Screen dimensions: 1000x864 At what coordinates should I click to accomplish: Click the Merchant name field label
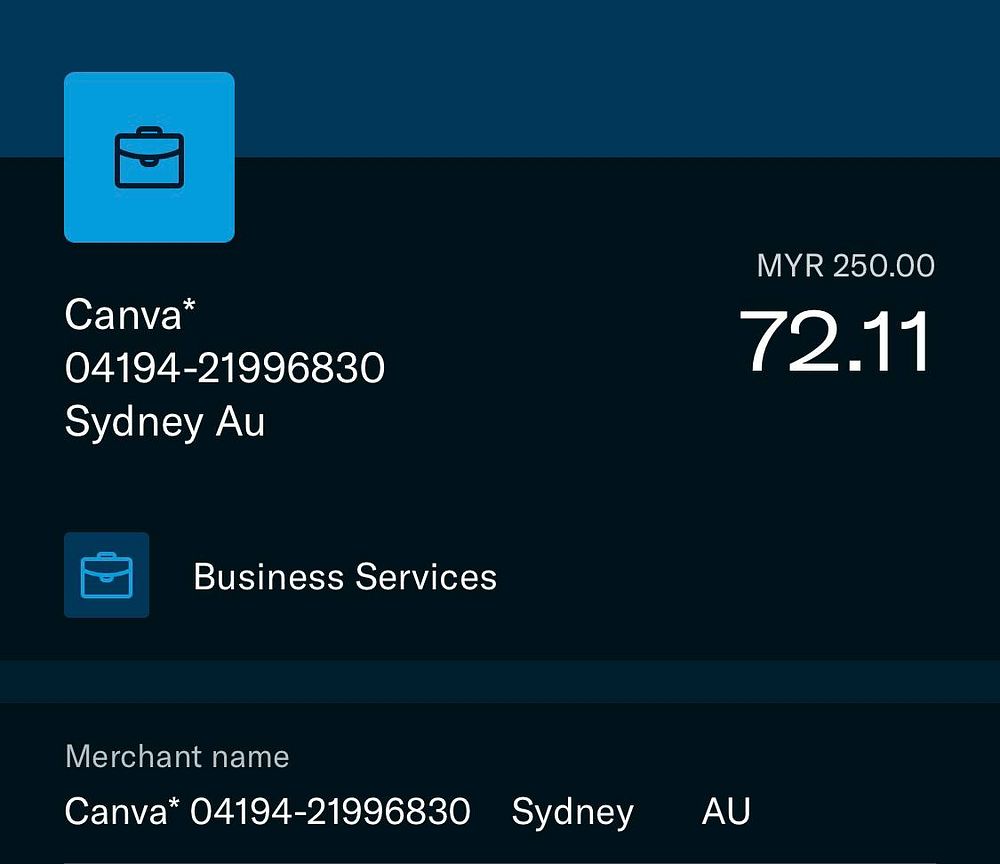pyautogui.click(x=177, y=757)
